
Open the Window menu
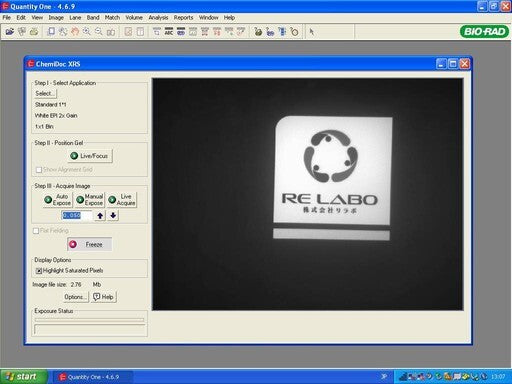(x=209, y=17)
